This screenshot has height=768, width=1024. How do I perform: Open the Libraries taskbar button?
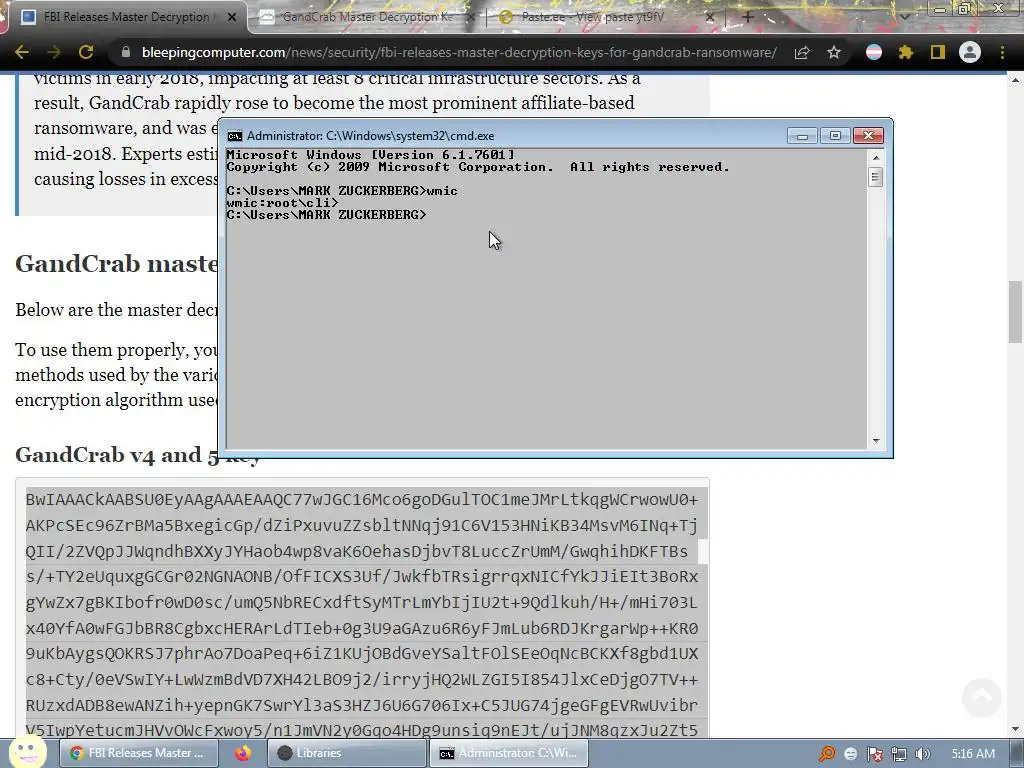pos(347,753)
